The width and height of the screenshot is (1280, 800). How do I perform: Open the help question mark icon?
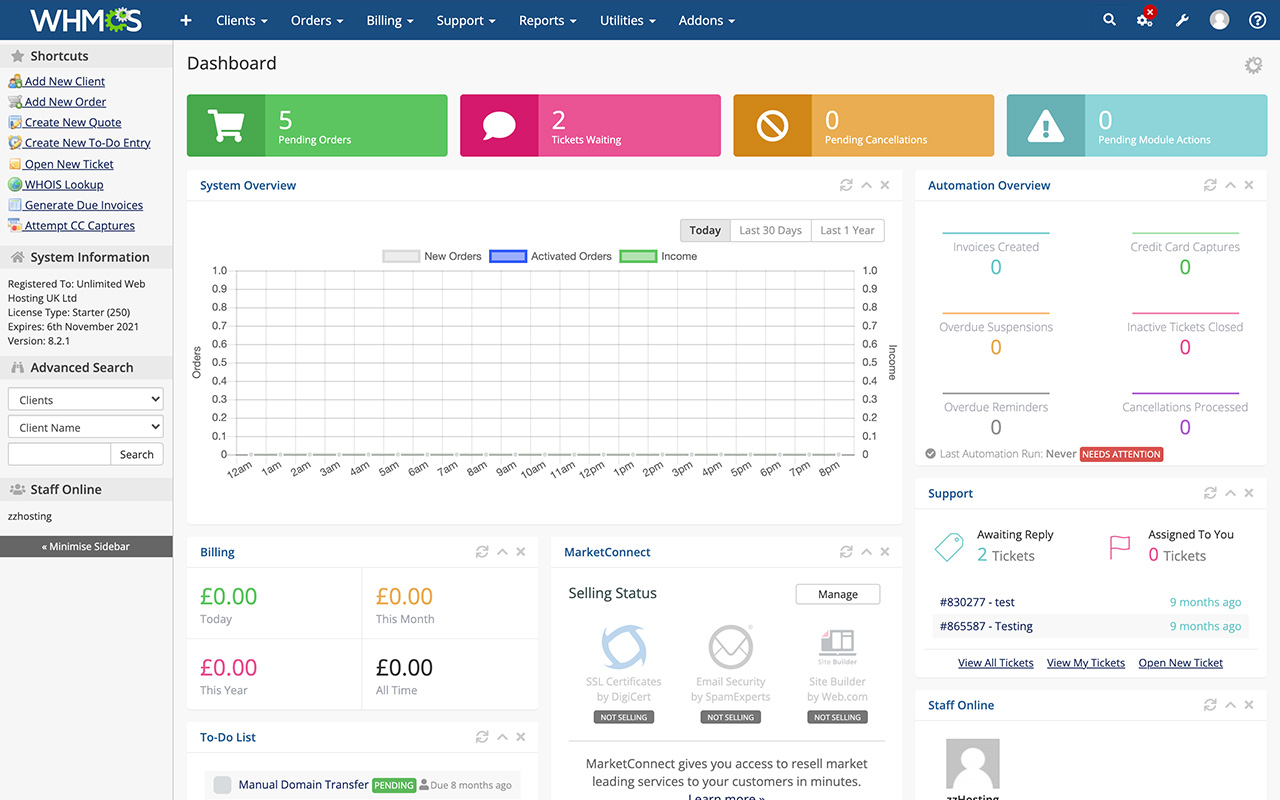coord(1258,20)
